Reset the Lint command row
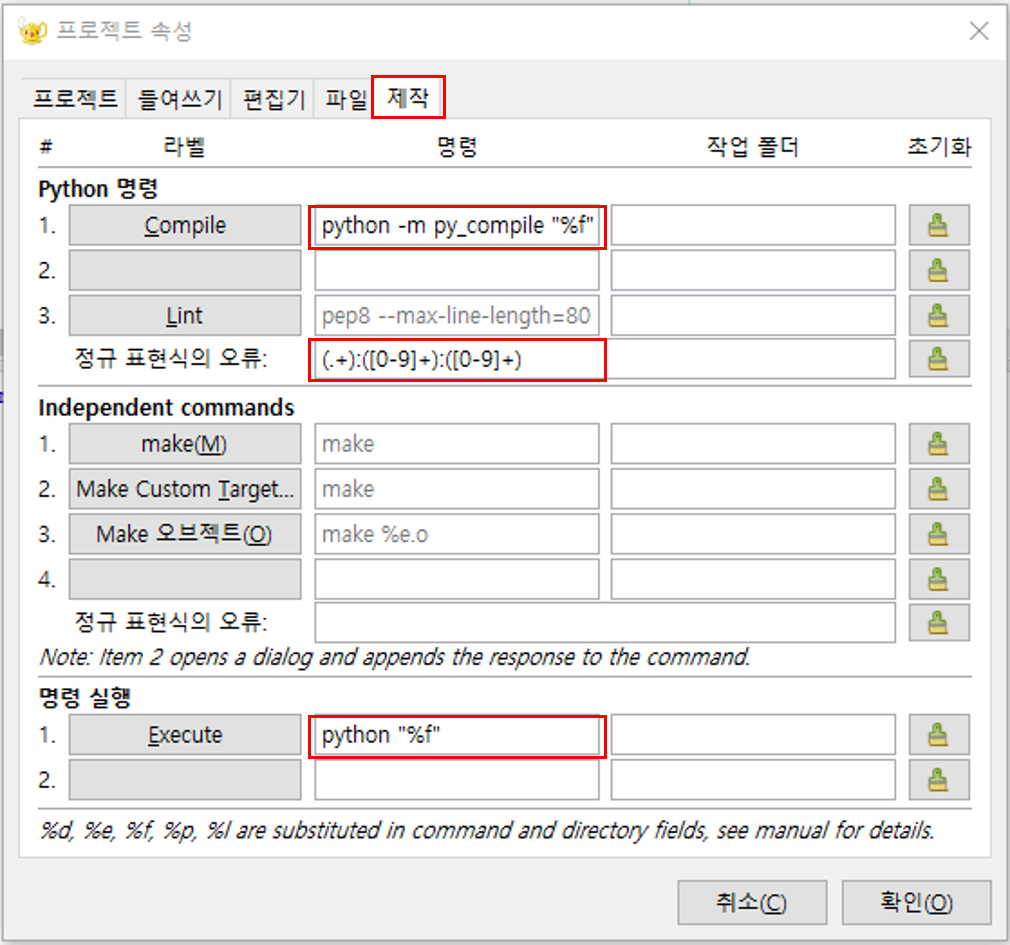 click(x=939, y=316)
